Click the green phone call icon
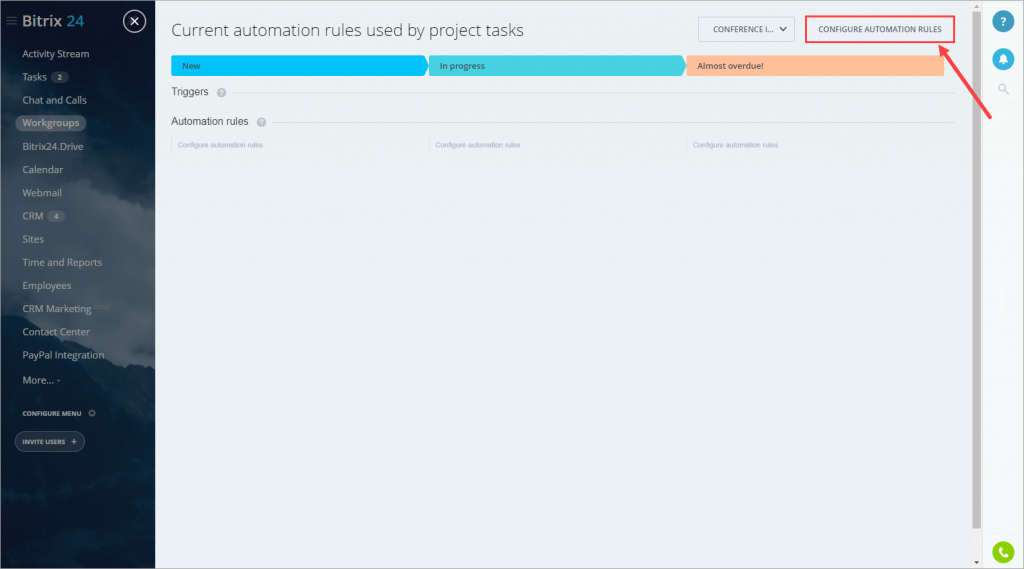The image size is (1024, 569). point(1003,551)
